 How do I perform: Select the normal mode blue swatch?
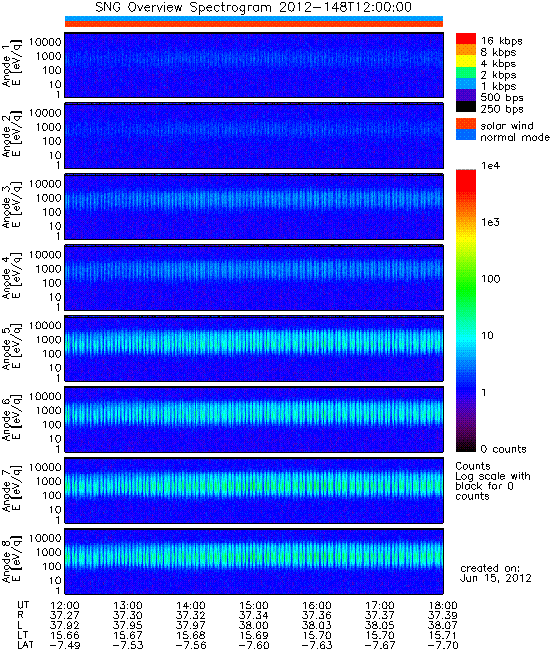[466, 135]
